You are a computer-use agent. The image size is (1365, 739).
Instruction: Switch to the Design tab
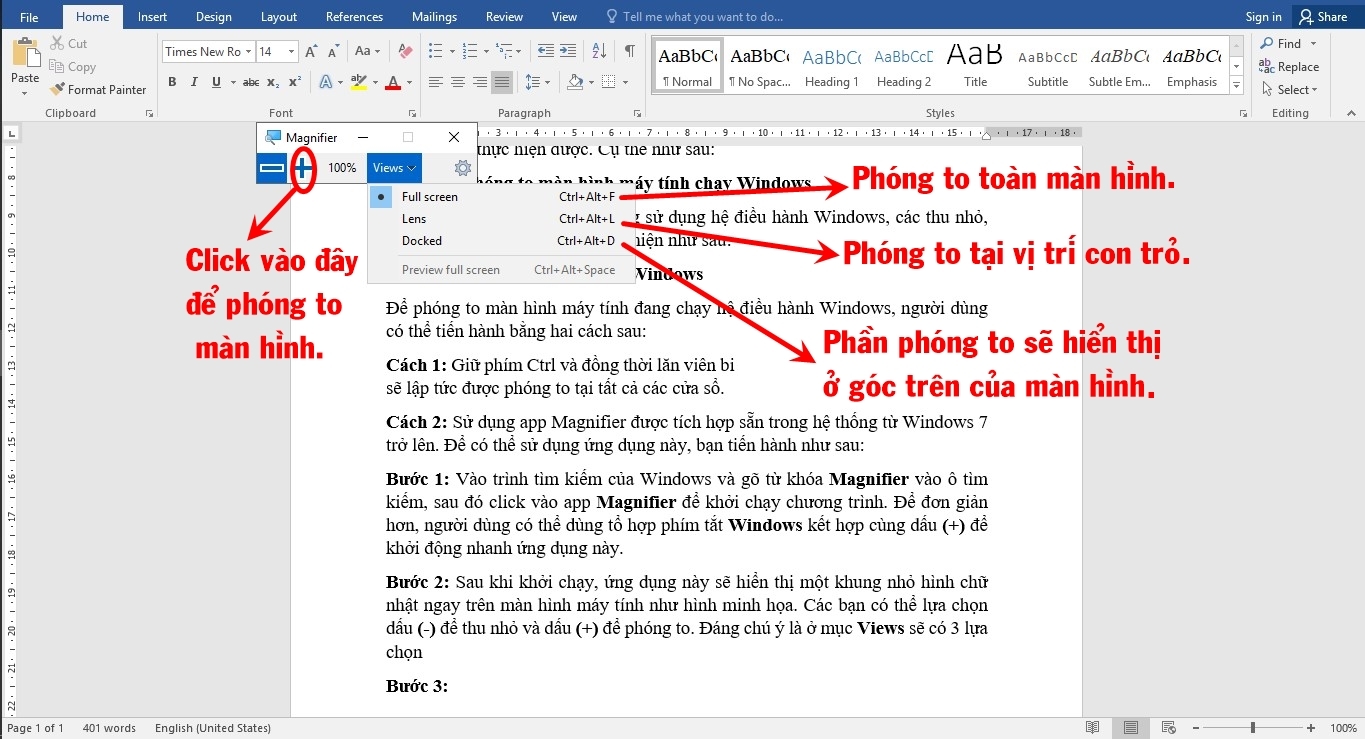(x=213, y=17)
